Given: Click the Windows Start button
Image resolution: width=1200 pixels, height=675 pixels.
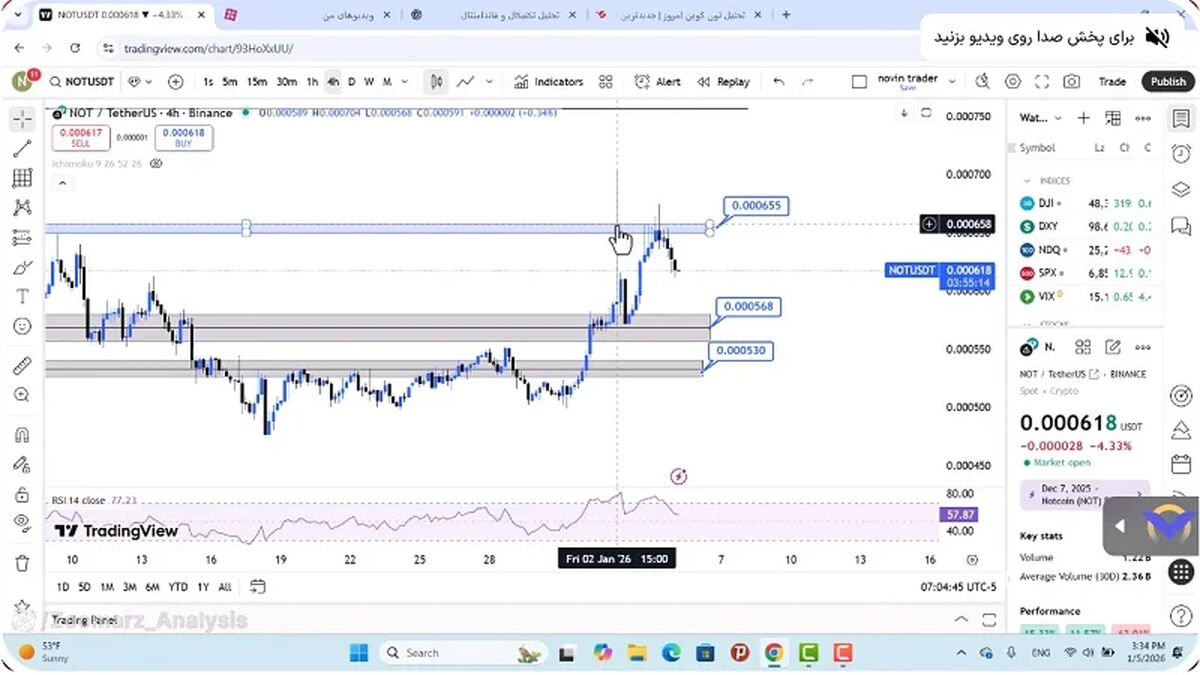Looking at the screenshot, I should pyautogui.click(x=359, y=653).
